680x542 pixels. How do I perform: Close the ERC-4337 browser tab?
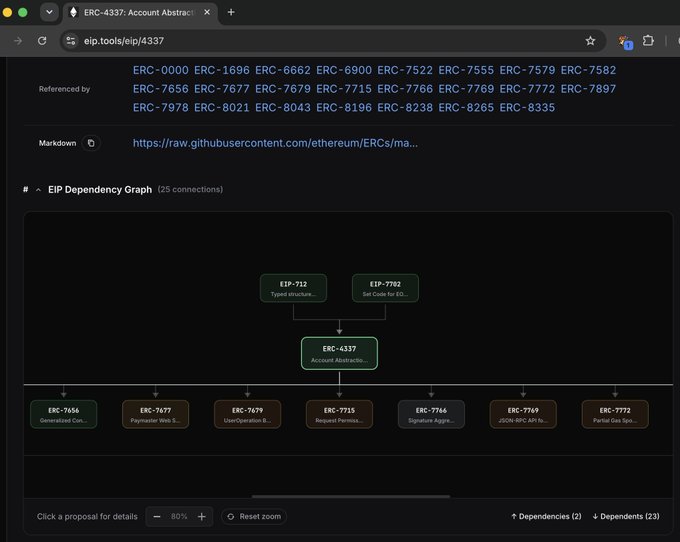207,12
